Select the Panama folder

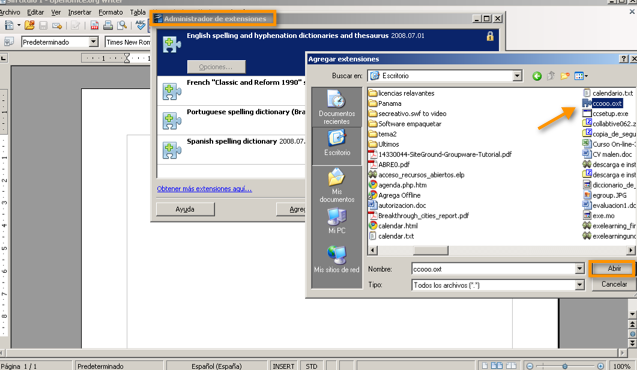(385, 104)
